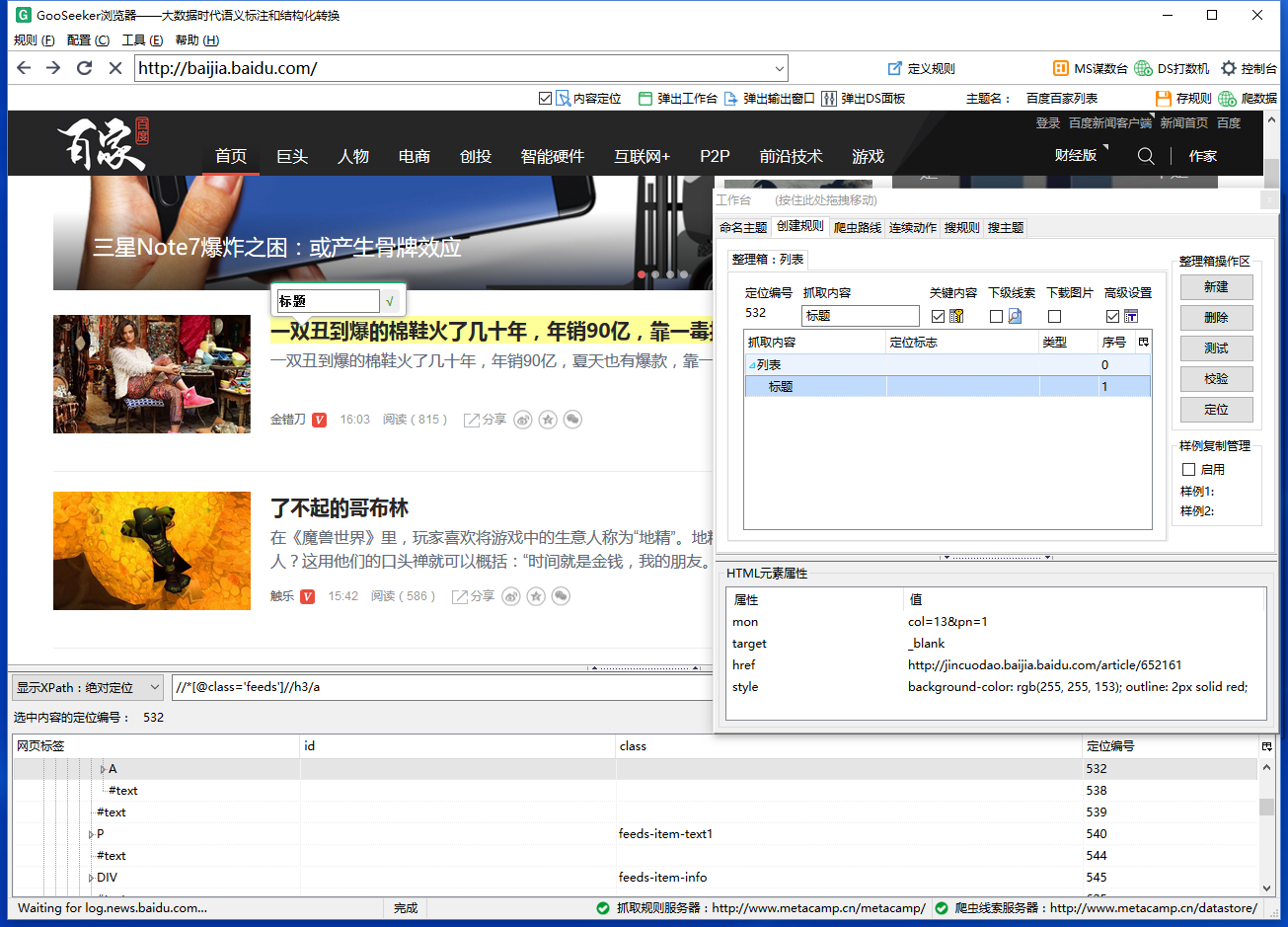Toggle the 内容定位 checkbox
The image size is (1288, 927).
pyautogui.click(x=546, y=99)
